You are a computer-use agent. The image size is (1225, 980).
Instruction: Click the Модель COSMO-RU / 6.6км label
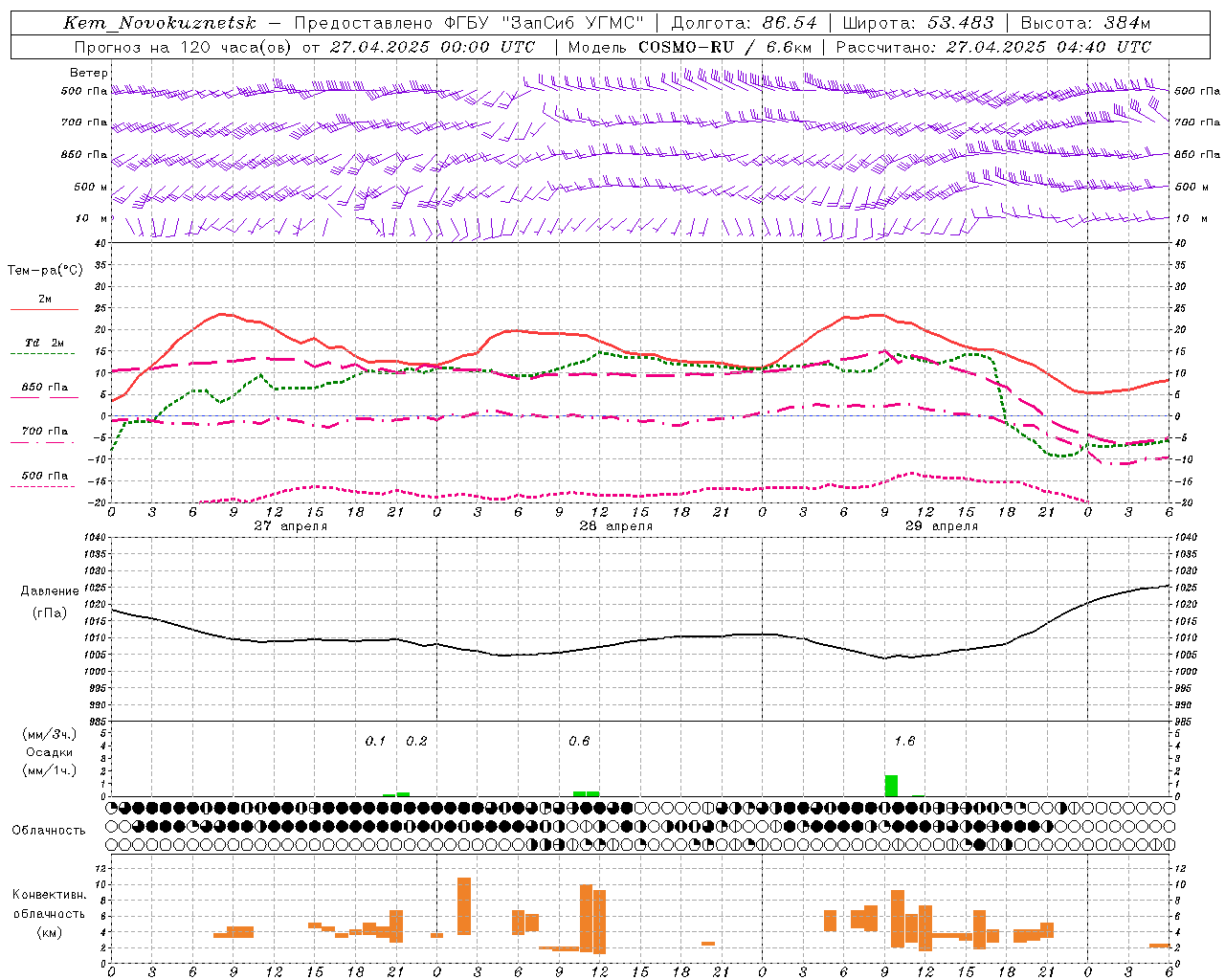[690, 47]
